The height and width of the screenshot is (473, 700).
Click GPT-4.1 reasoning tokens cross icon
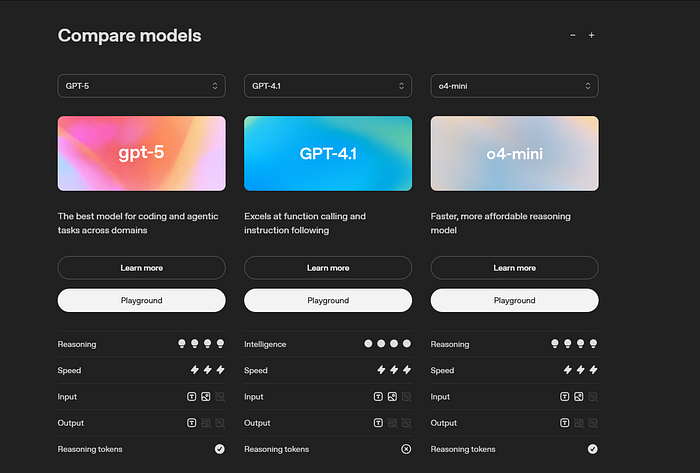coord(406,449)
